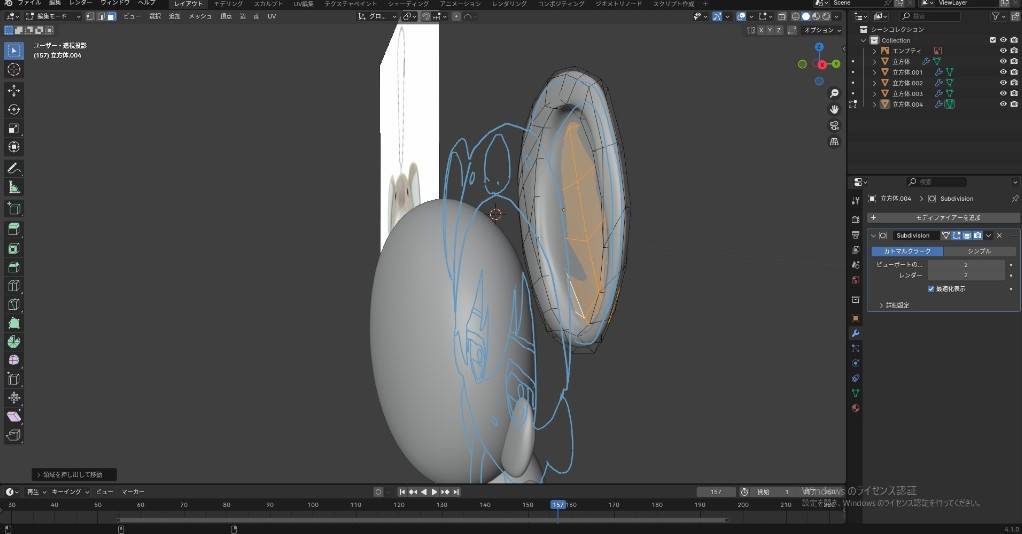Select the Rotate tool in the left toolbar

coord(14,109)
